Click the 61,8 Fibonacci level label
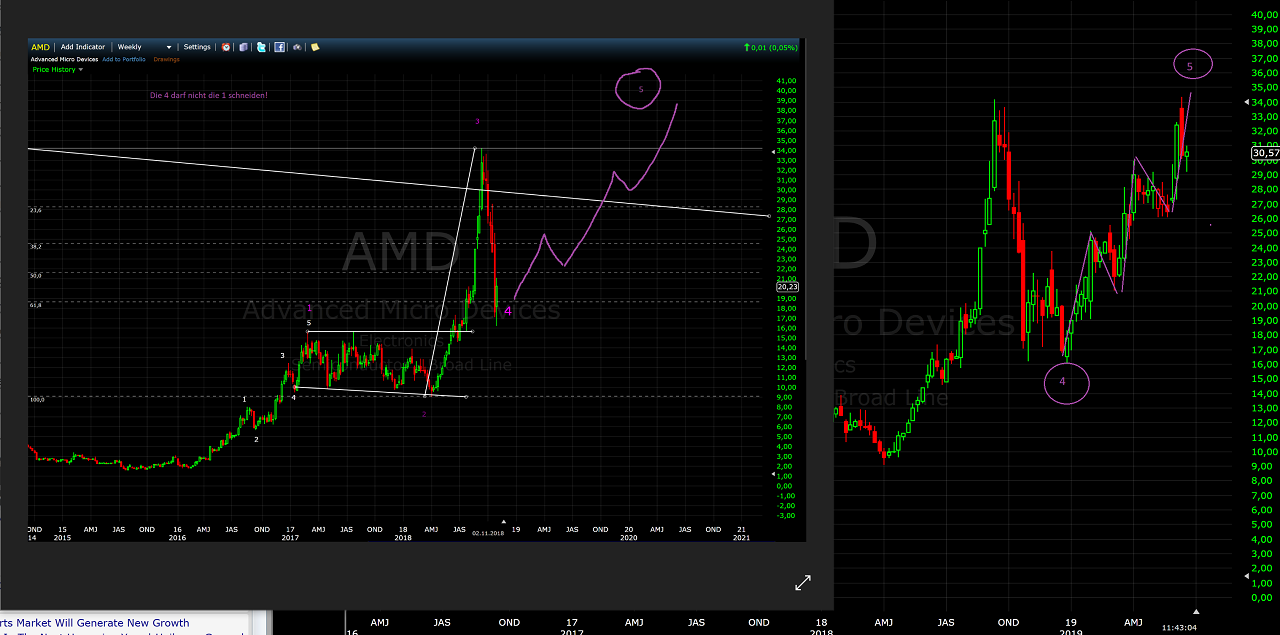The height and width of the screenshot is (635, 1280). pyautogui.click(x=35, y=305)
